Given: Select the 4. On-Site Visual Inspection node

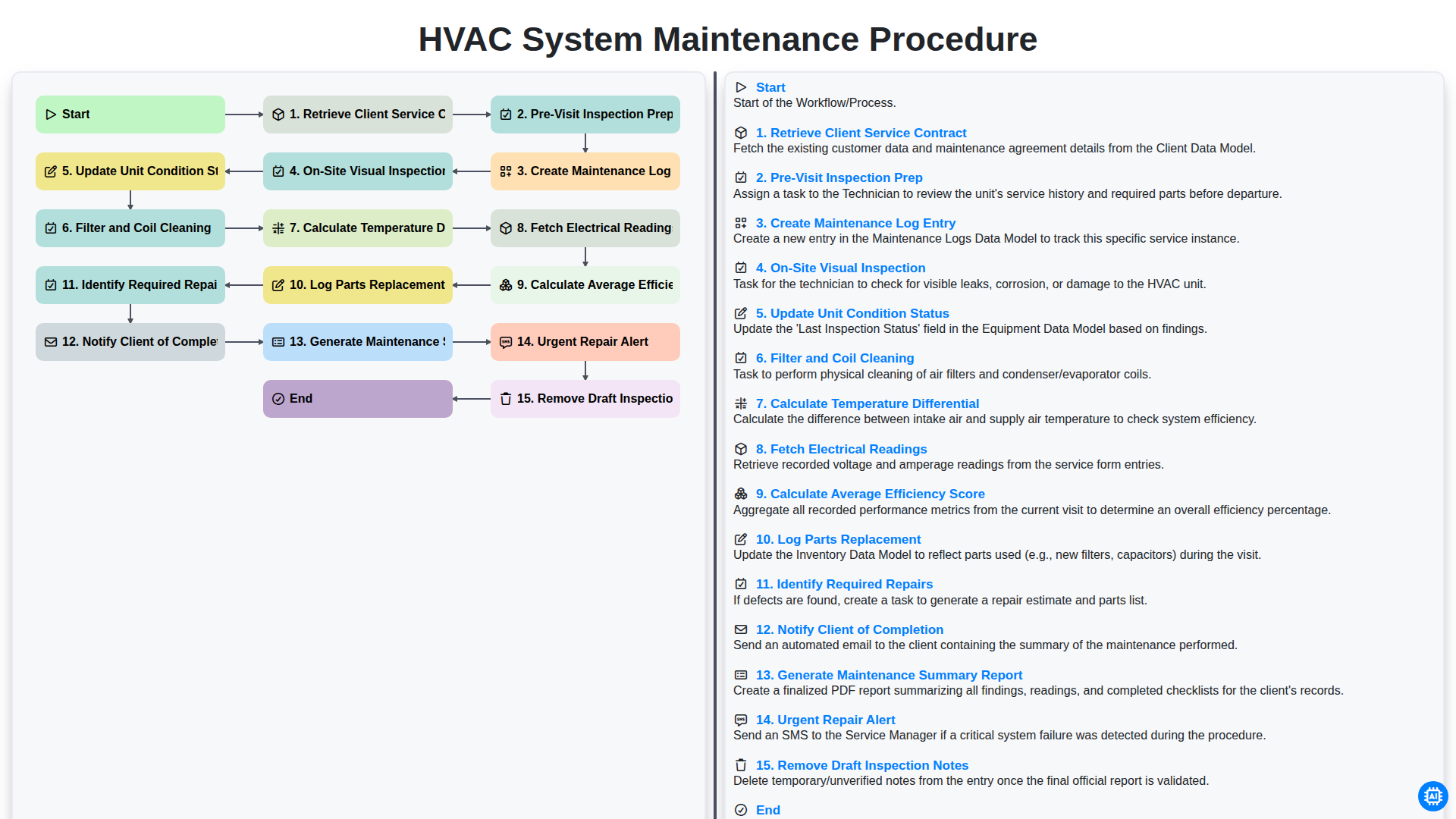Looking at the screenshot, I should coord(358,171).
